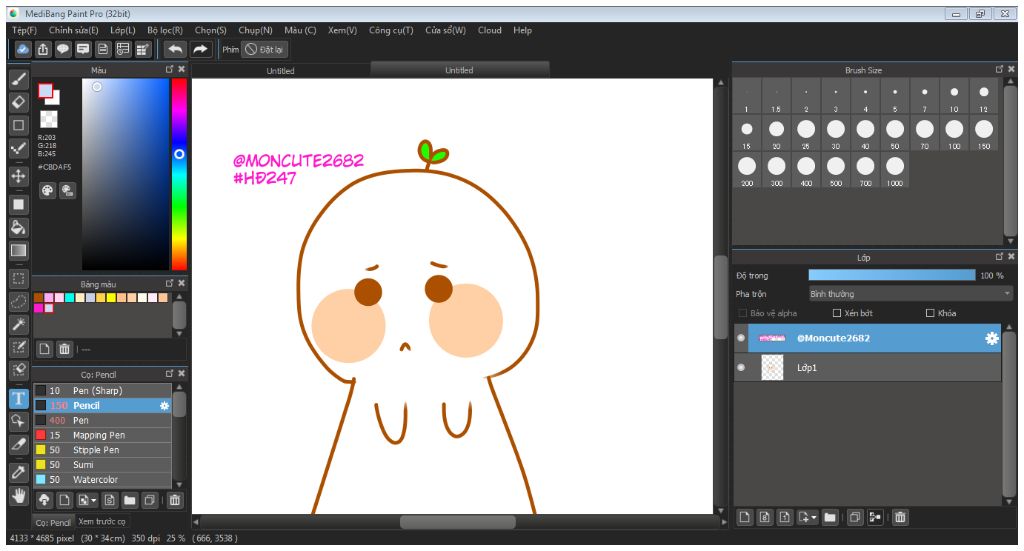Open the Cloud menu
This screenshot has height=551, width=1024.
click(x=490, y=30)
